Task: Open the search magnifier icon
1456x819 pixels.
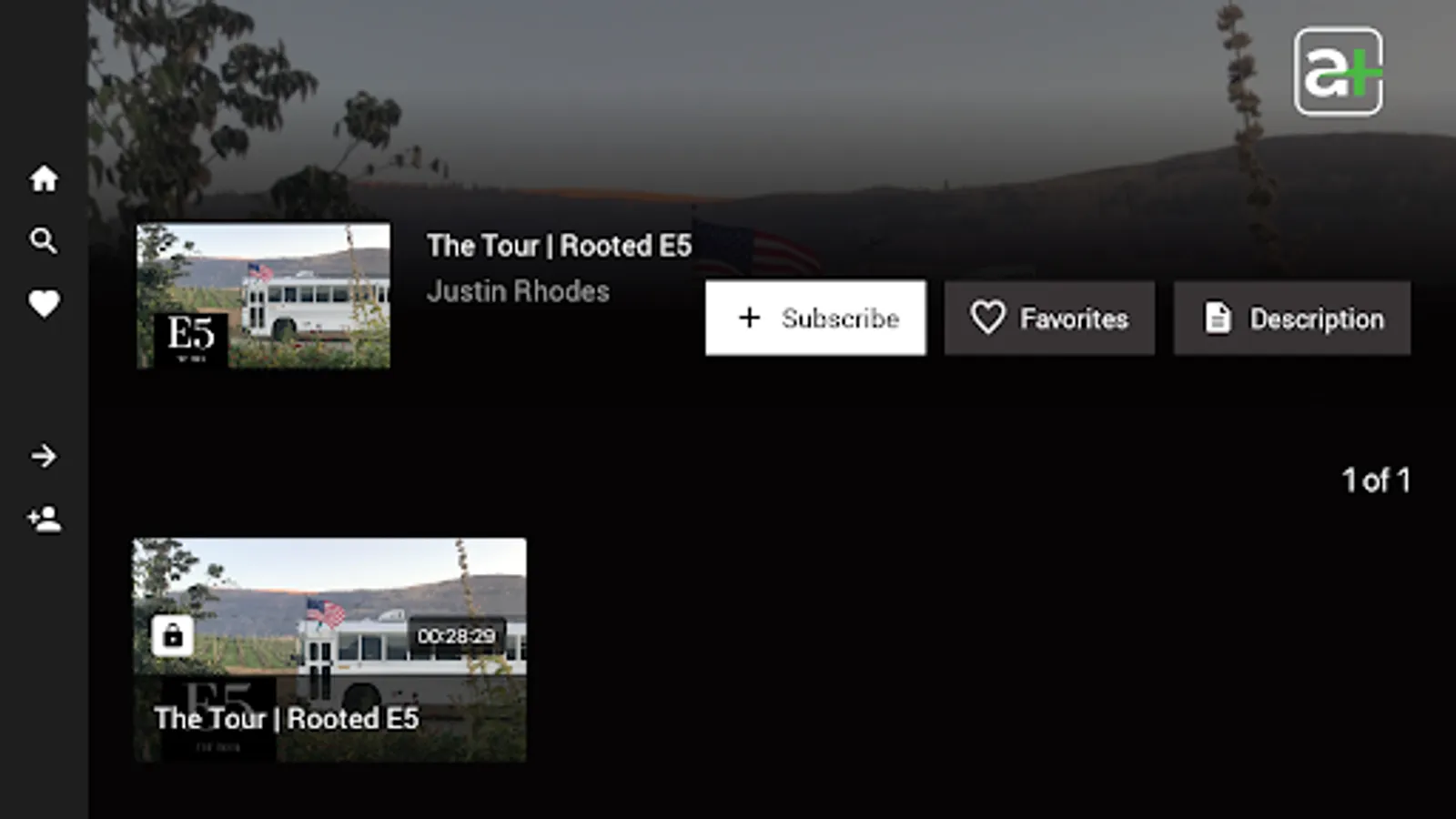Action: (x=44, y=241)
